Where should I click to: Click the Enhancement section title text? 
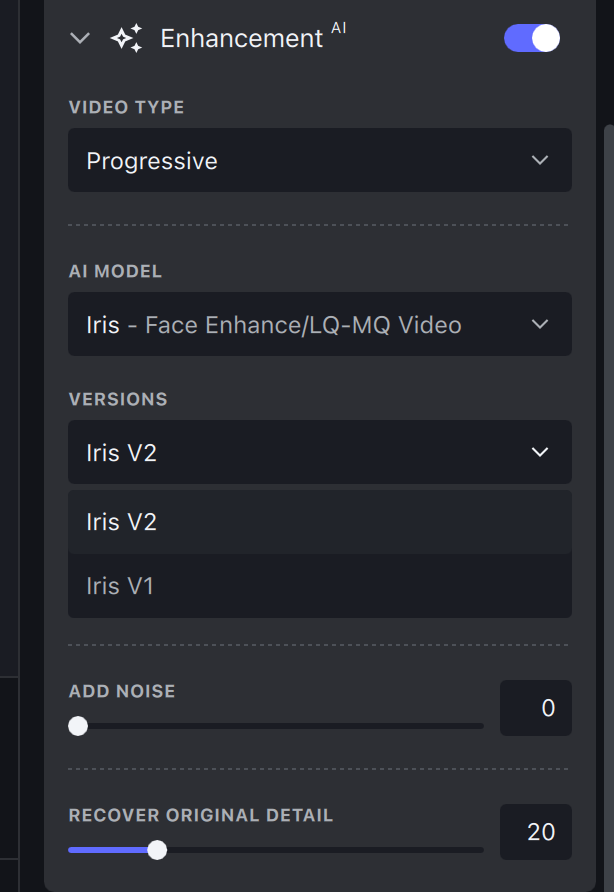tap(241, 39)
